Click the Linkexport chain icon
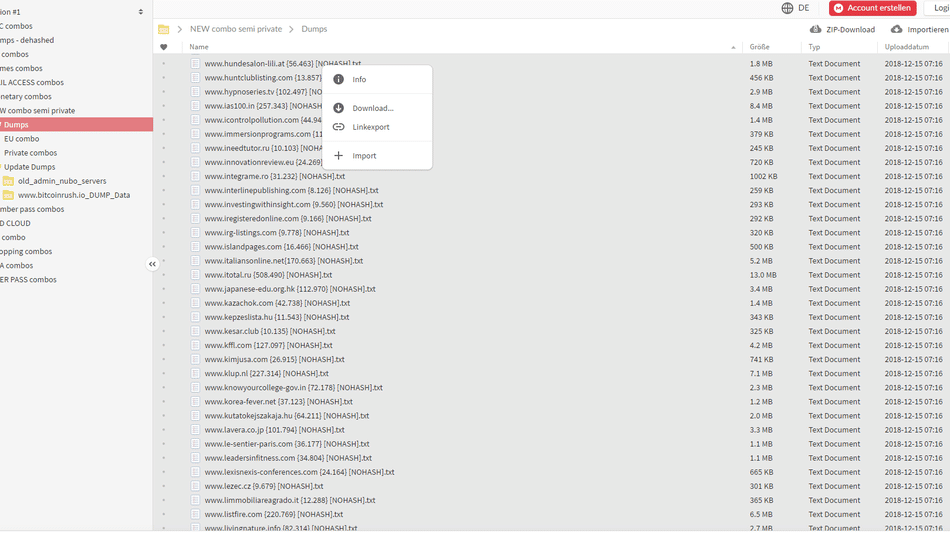 click(x=339, y=127)
